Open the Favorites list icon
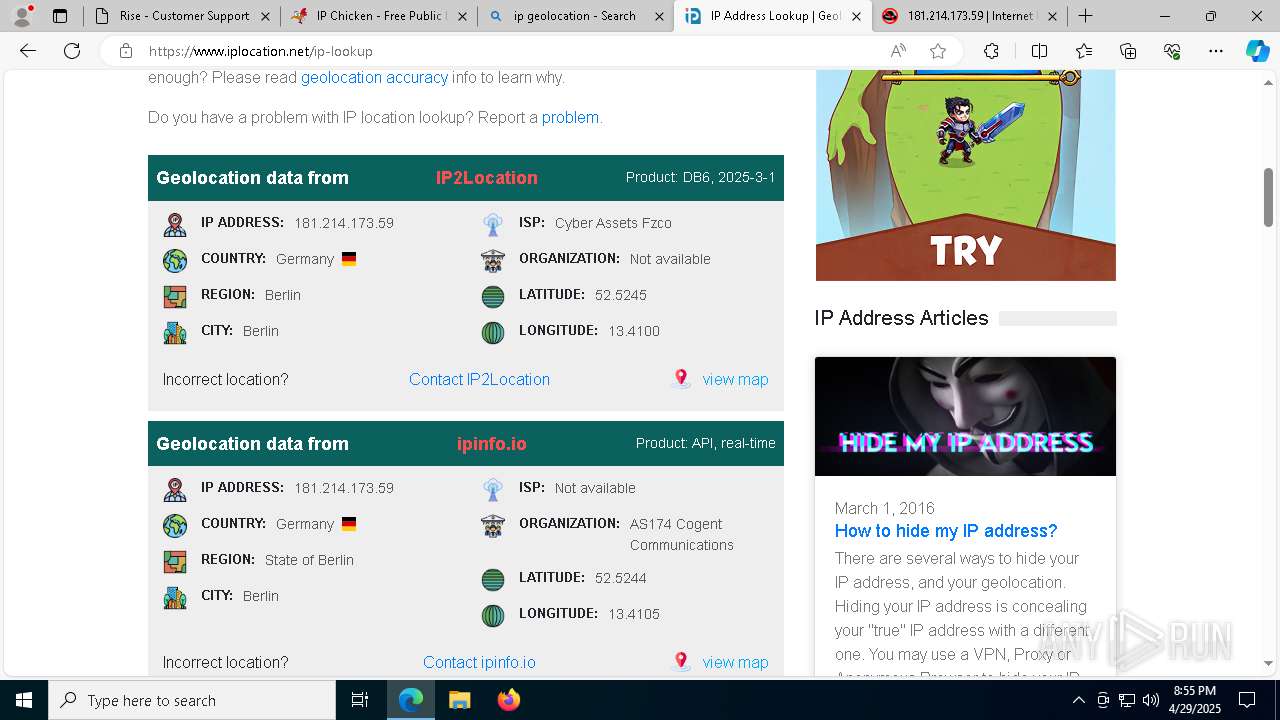The height and width of the screenshot is (720, 1280). click(1084, 51)
